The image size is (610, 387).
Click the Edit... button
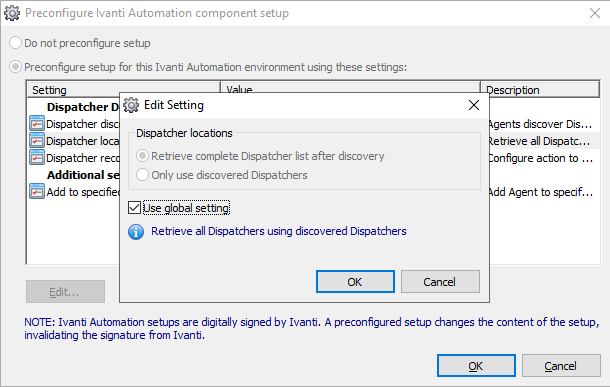click(65, 292)
